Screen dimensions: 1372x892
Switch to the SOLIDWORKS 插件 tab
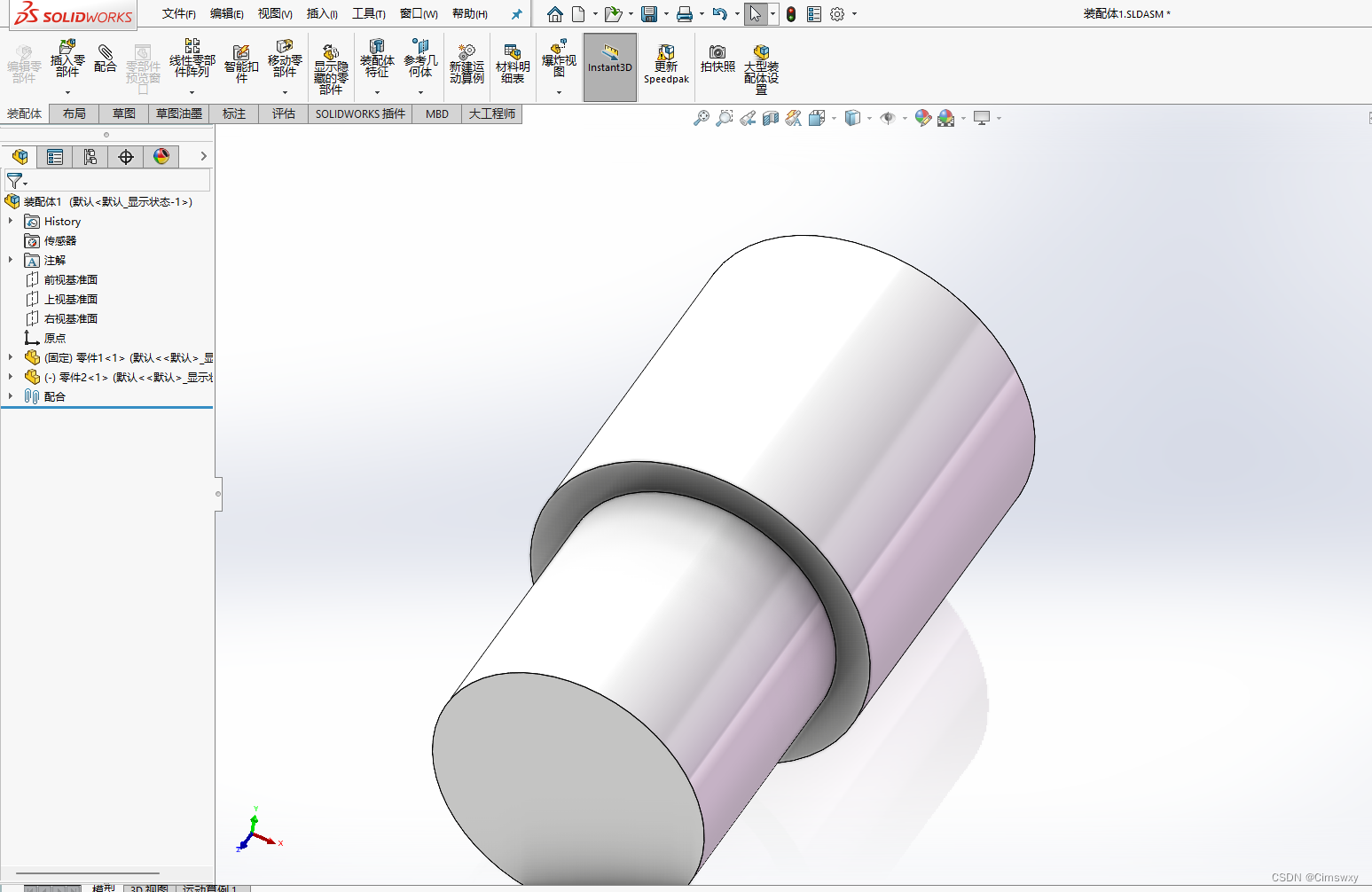360,113
